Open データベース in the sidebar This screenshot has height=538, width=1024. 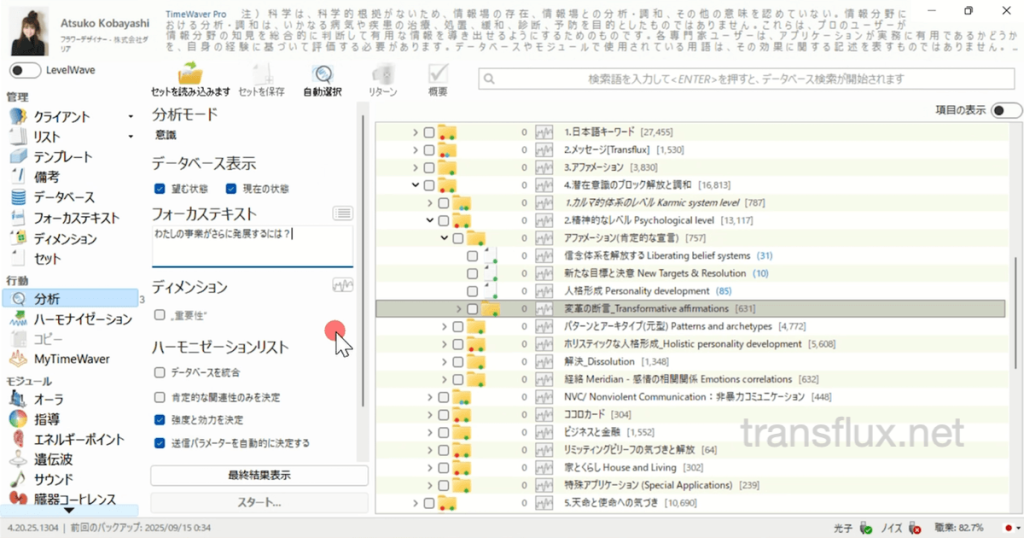64,197
